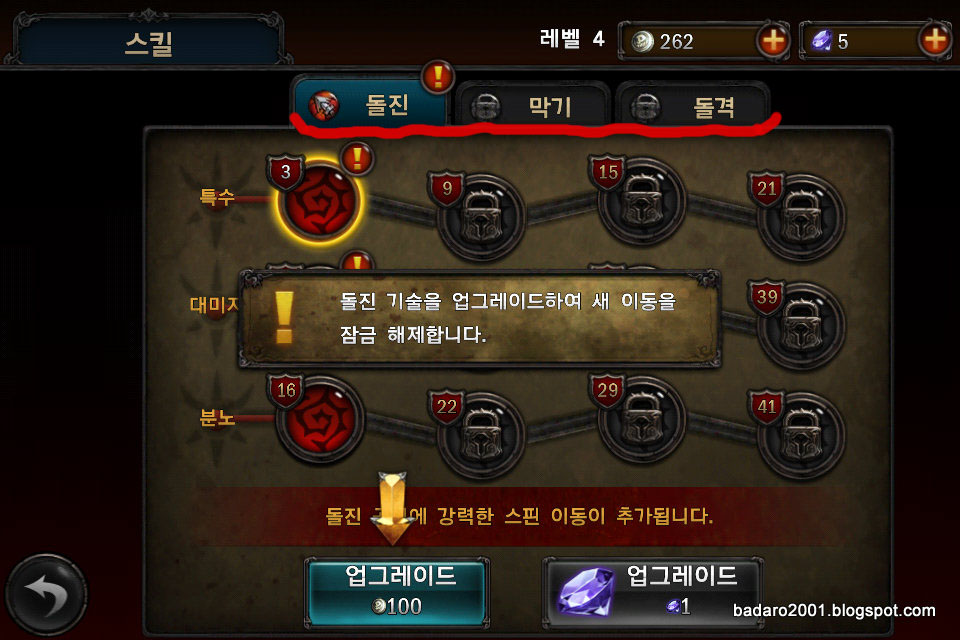Add more purple gems with plus button
Screen dimensions: 960x640
[x=935, y=41]
